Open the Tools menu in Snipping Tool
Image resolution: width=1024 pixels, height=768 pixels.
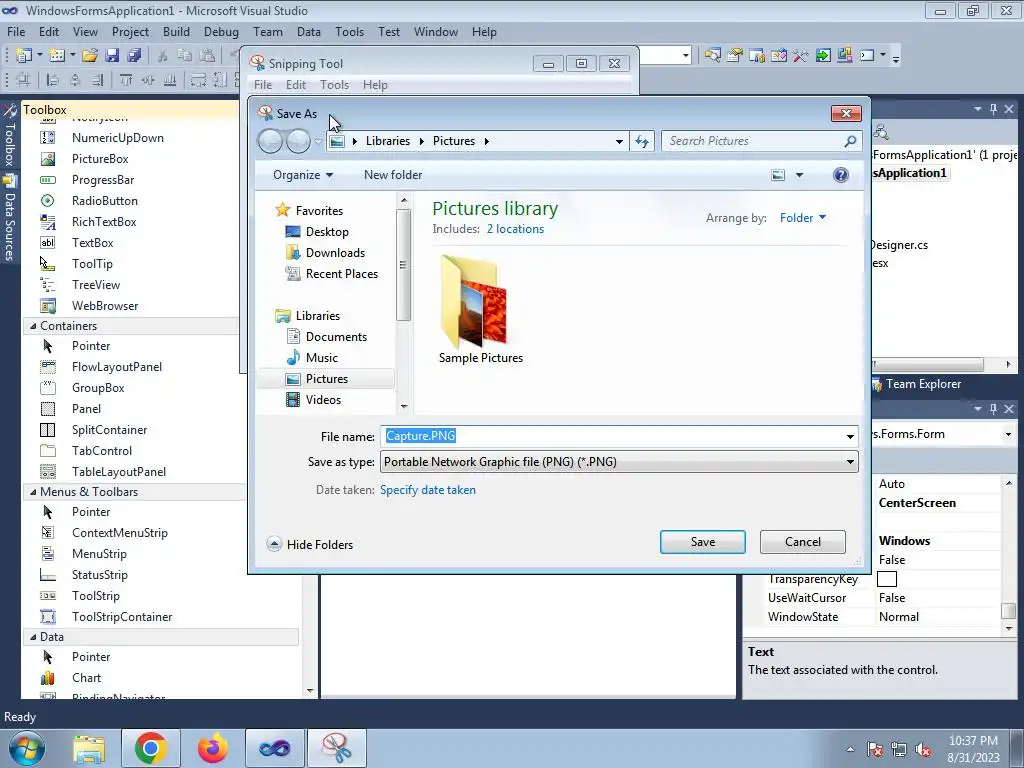pyautogui.click(x=334, y=85)
